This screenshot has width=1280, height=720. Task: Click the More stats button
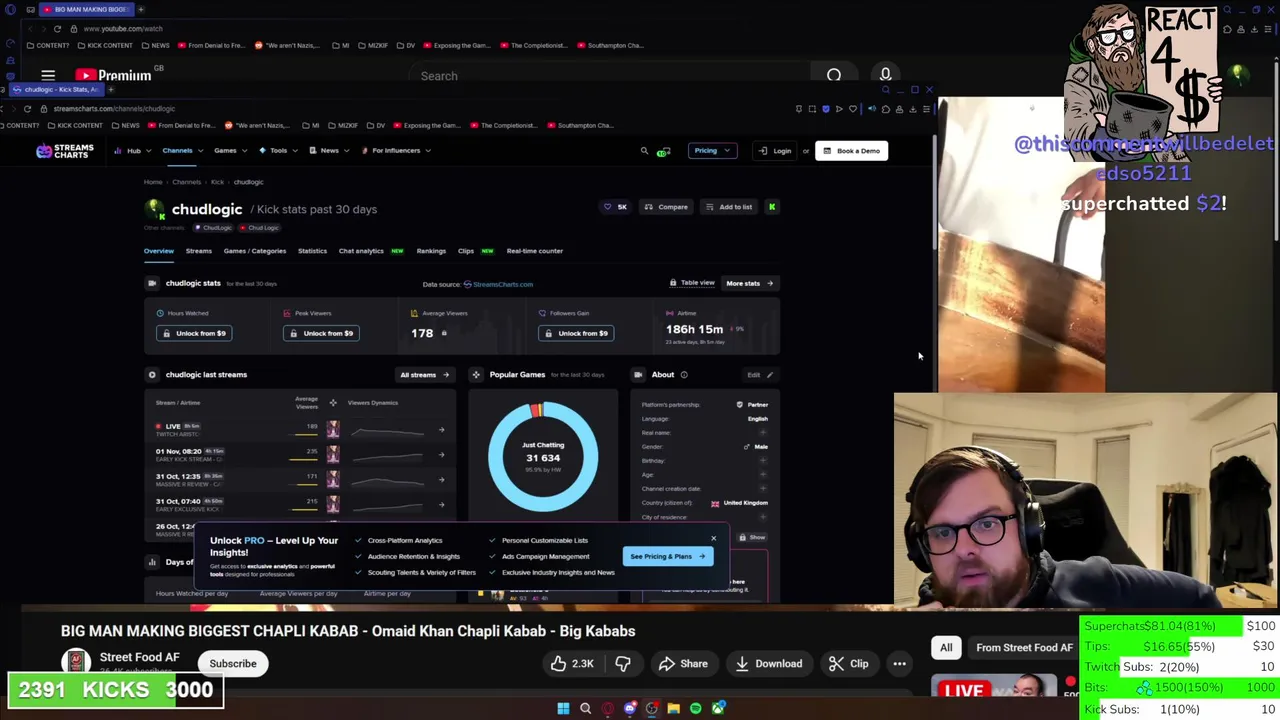click(749, 283)
